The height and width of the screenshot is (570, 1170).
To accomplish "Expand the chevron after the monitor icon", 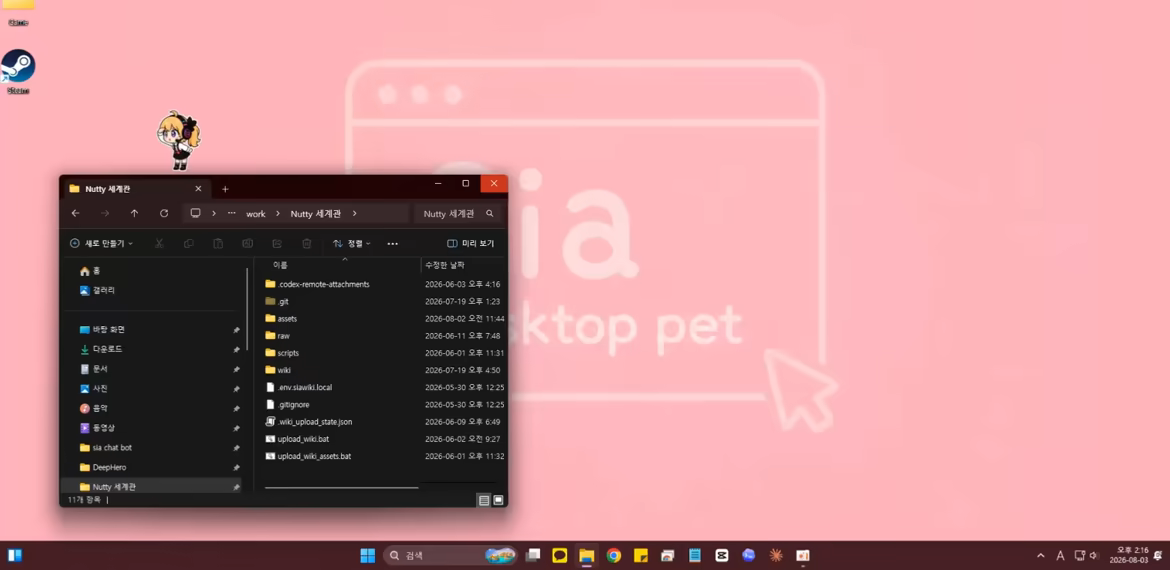I will pyautogui.click(x=213, y=213).
